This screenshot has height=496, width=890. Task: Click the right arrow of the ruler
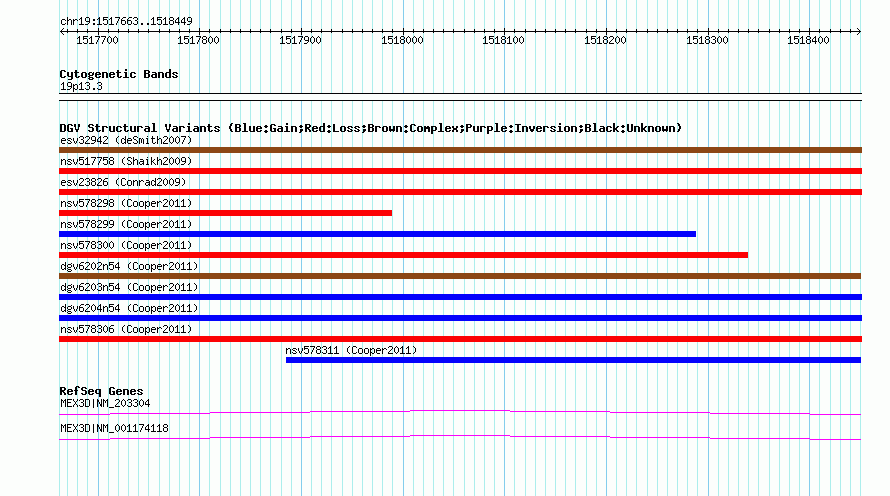click(x=858, y=31)
